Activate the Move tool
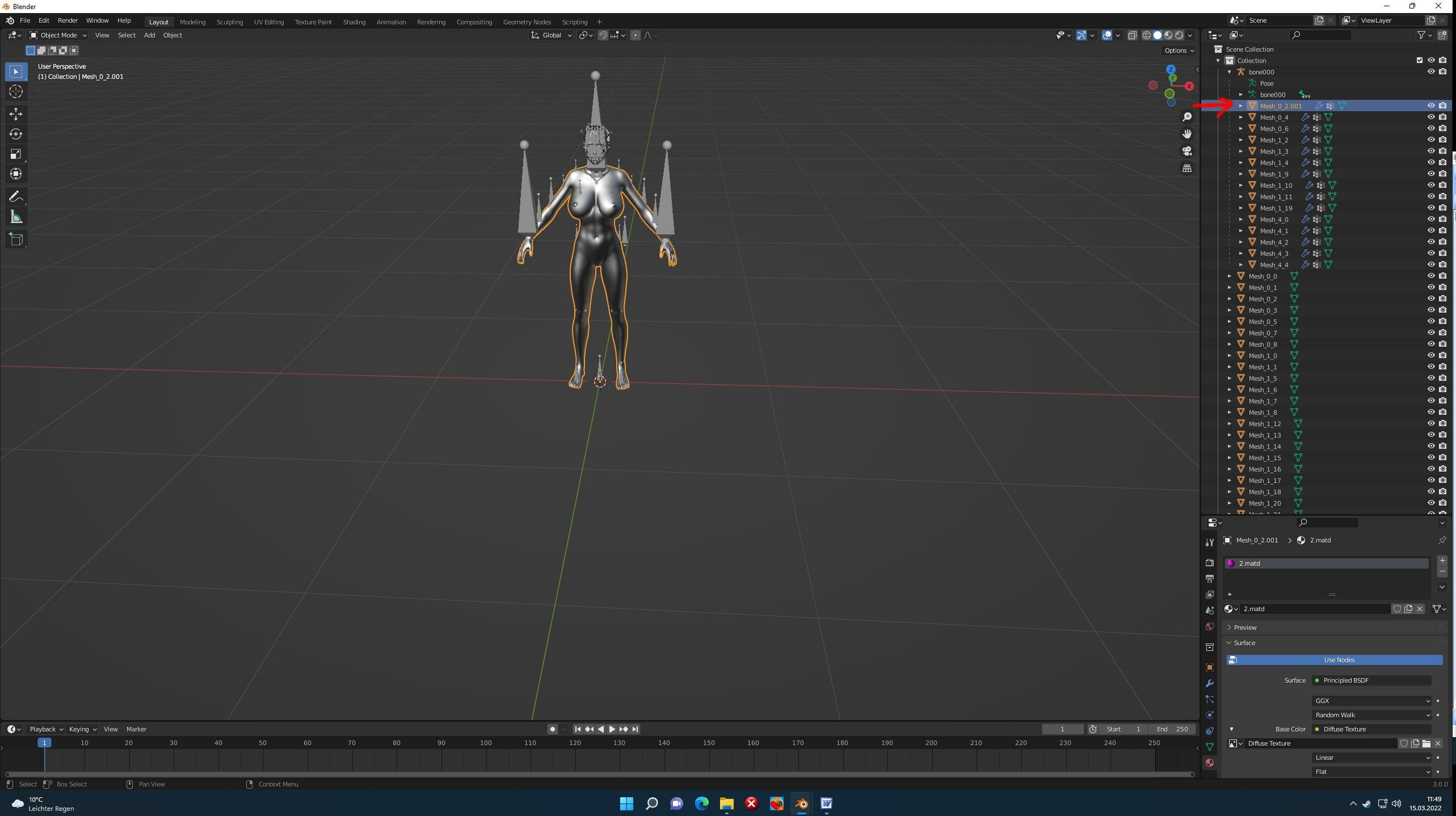Image resolution: width=1456 pixels, height=816 pixels. click(16, 114)
